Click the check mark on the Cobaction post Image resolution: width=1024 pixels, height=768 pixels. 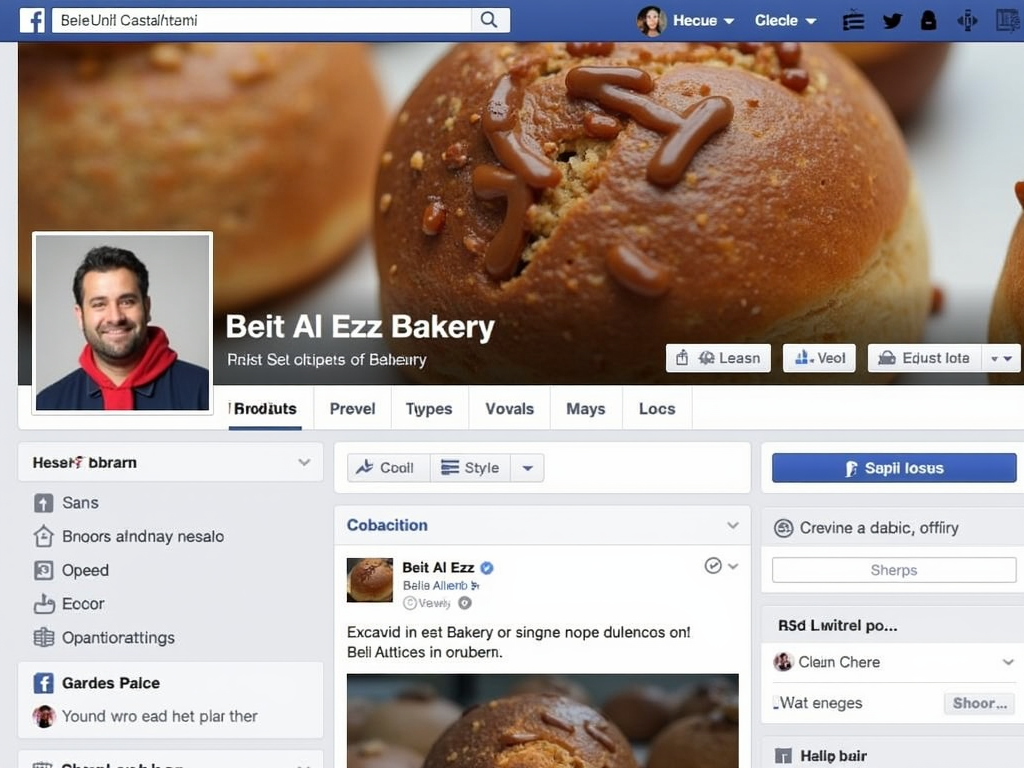click(711, 565)
